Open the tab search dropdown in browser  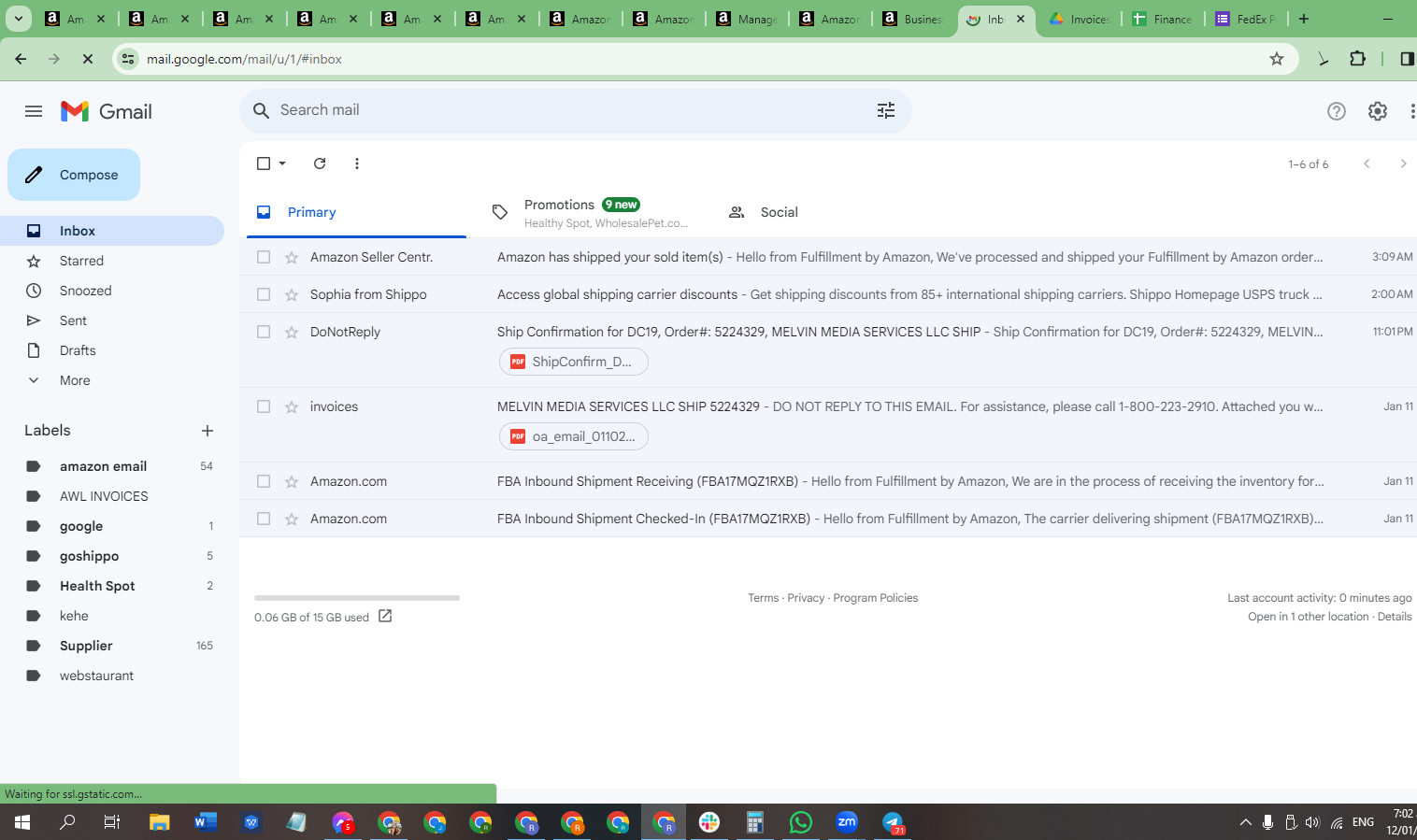pyautogui.click(x=19, y=19)
